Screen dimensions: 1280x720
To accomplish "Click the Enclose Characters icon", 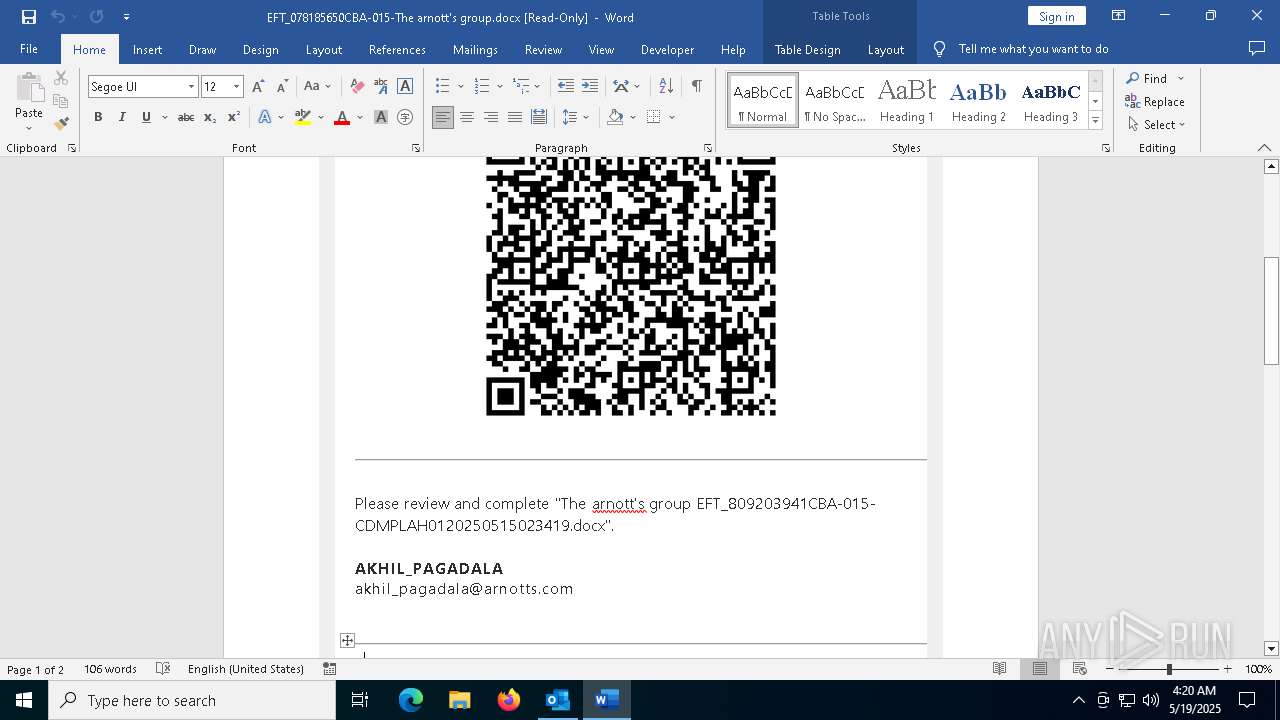I will click(405, 117).
